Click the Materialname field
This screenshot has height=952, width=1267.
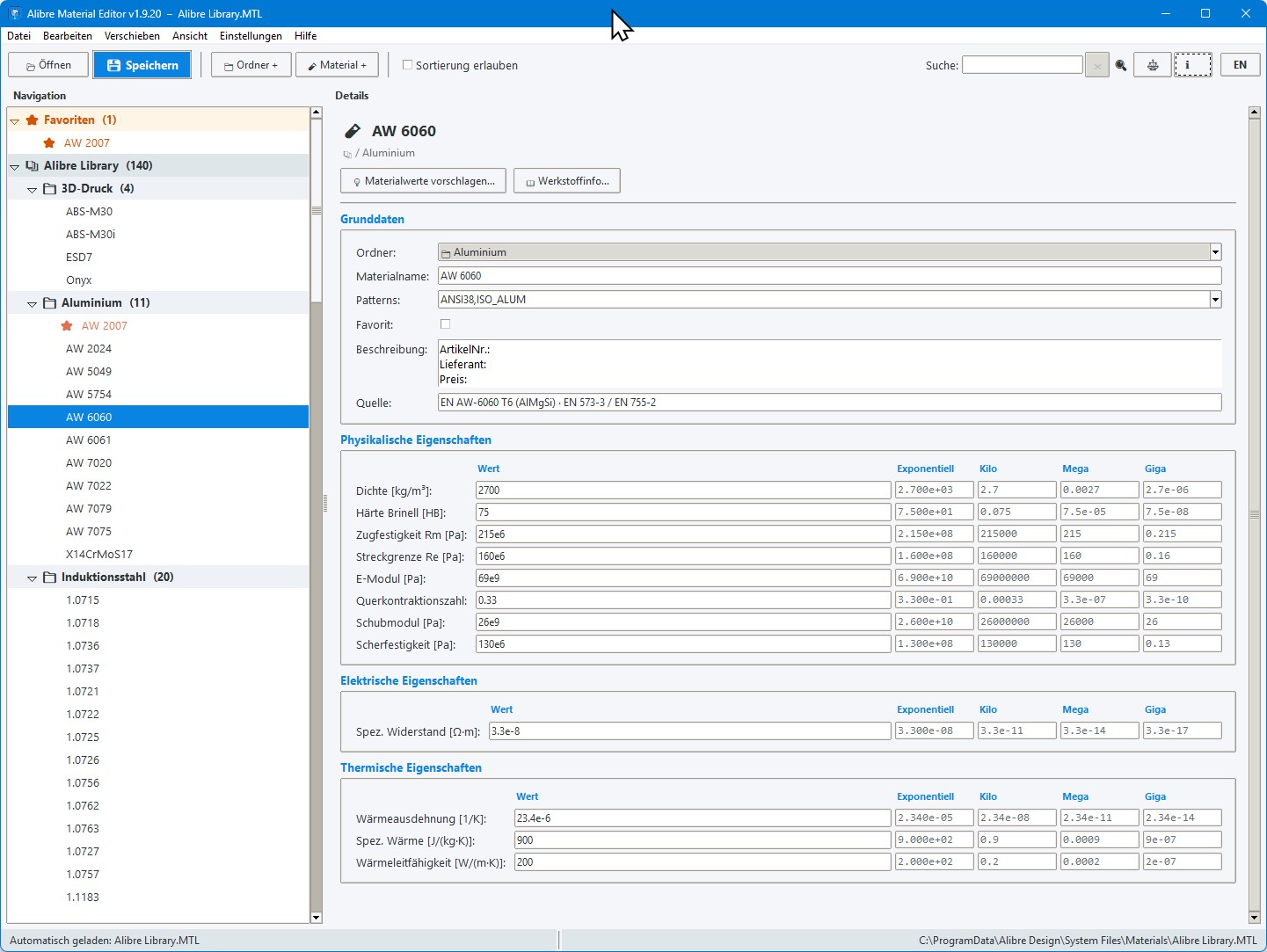[829, 276]
